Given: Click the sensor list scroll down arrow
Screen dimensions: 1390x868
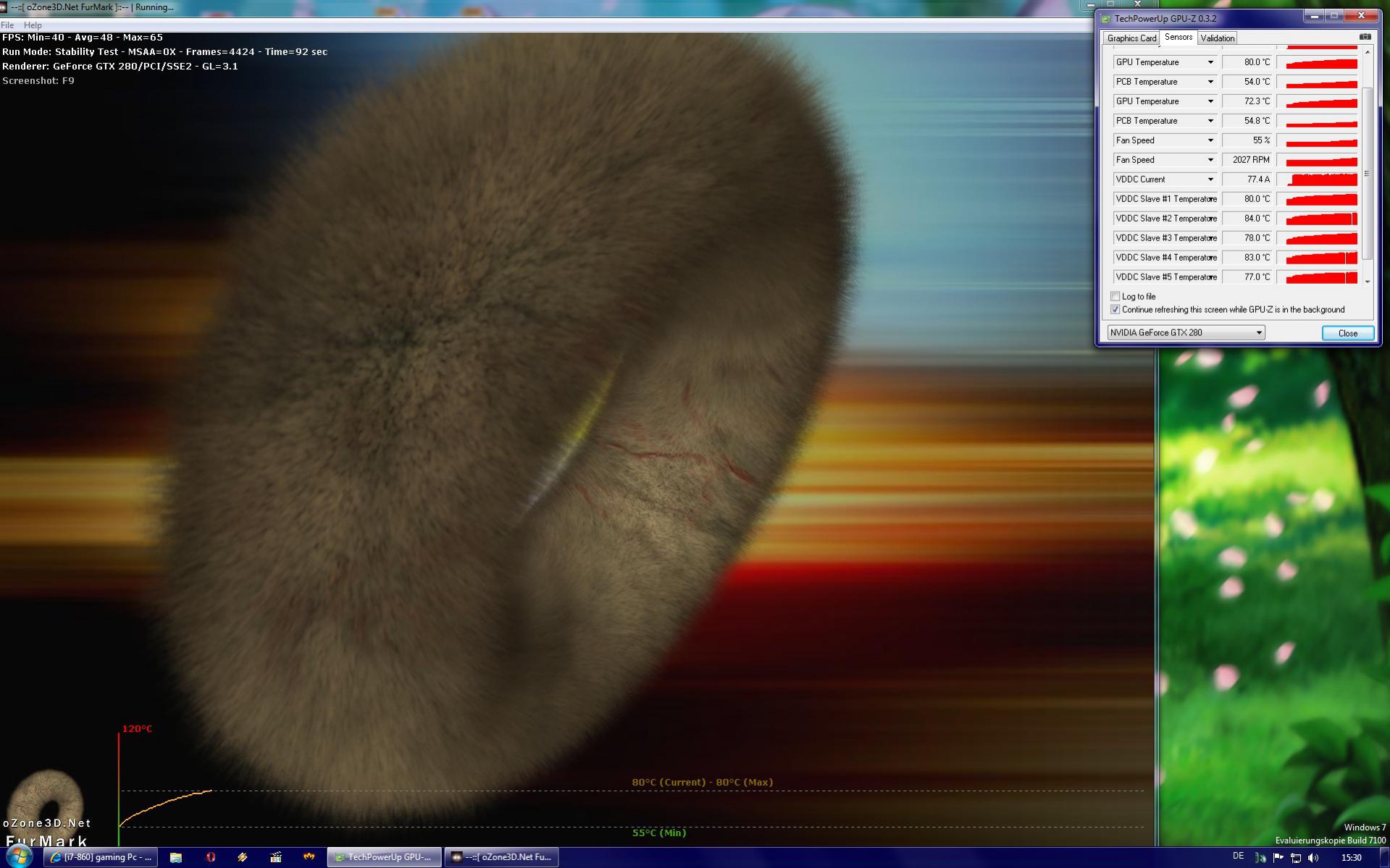Looking at the screenshot, I should (1367, 282).
